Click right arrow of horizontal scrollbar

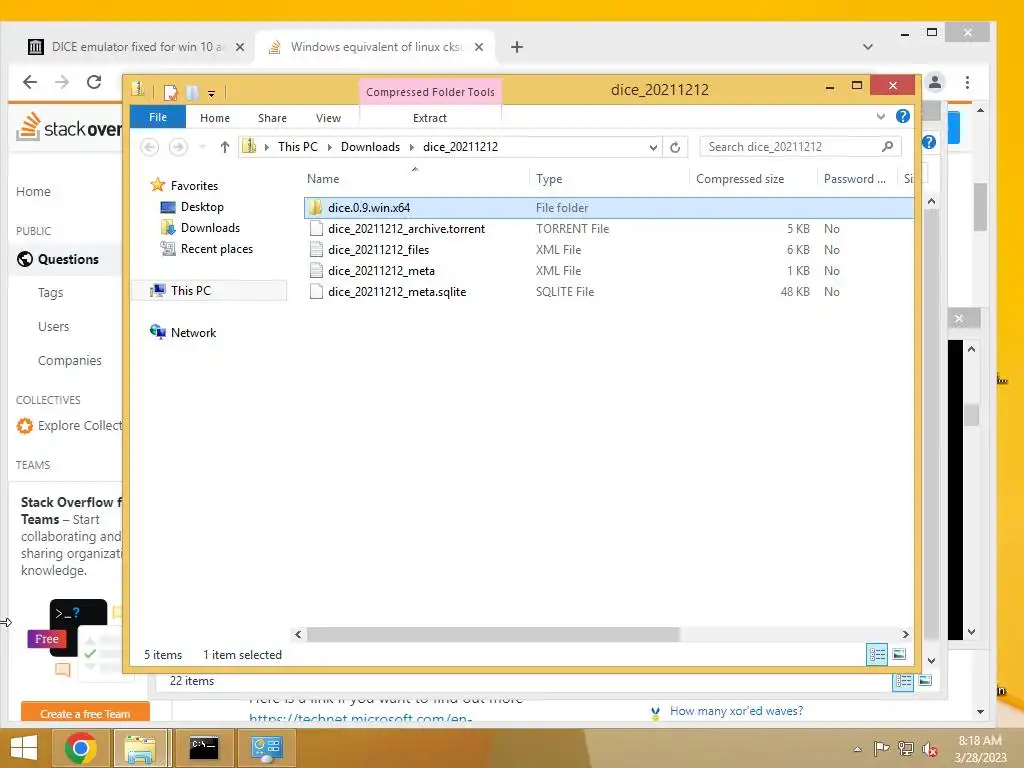point(905,634)
